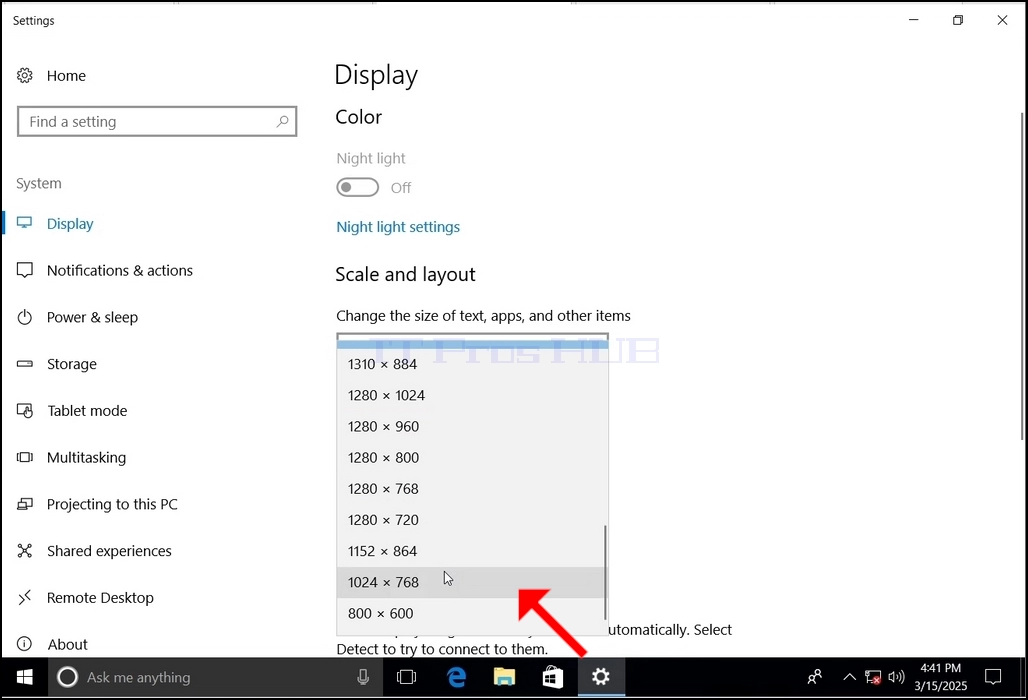
Task: Close the Settings window
Action: coord(1002,20)
